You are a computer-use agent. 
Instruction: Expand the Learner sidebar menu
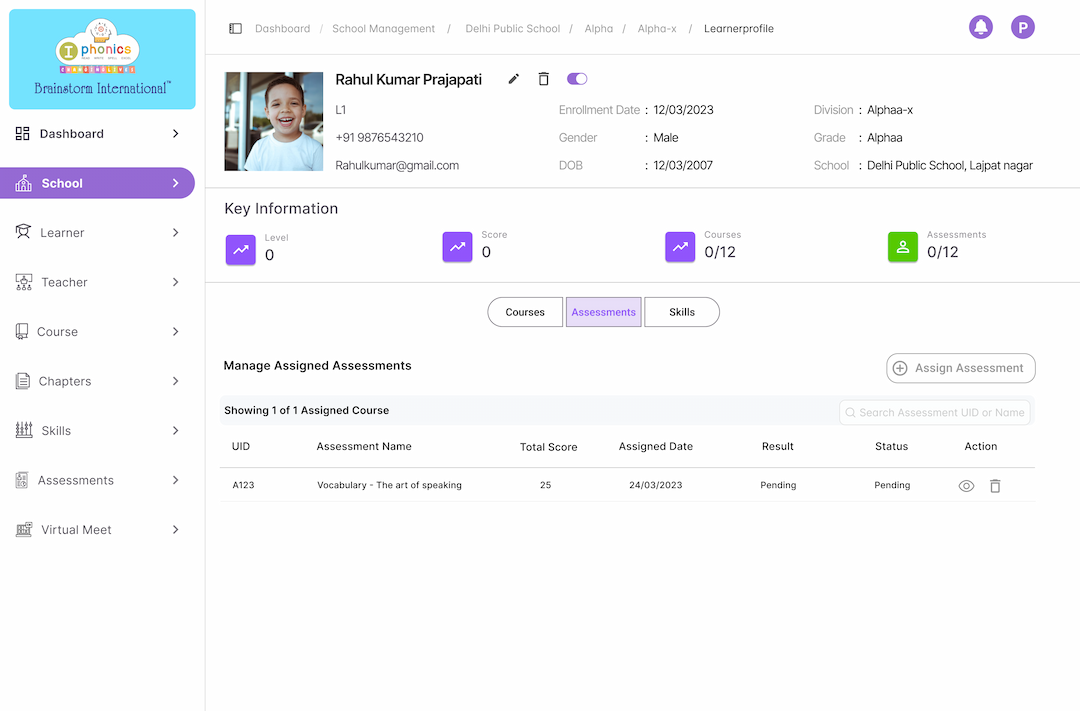pyautogui.click(x=97, y=233)
